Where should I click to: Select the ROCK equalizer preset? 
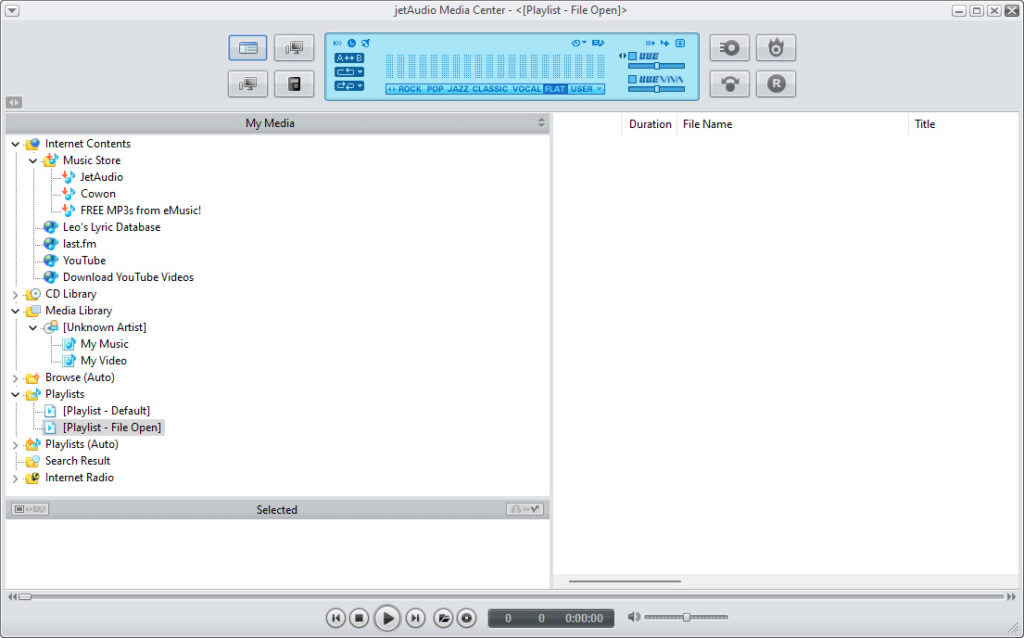(409, 89)
